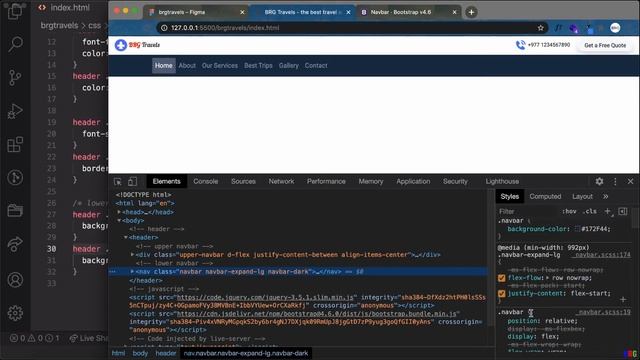This screenshot has height=360, width=640.
Task: Open VS Code Search panel
Action: click(16, 44)
